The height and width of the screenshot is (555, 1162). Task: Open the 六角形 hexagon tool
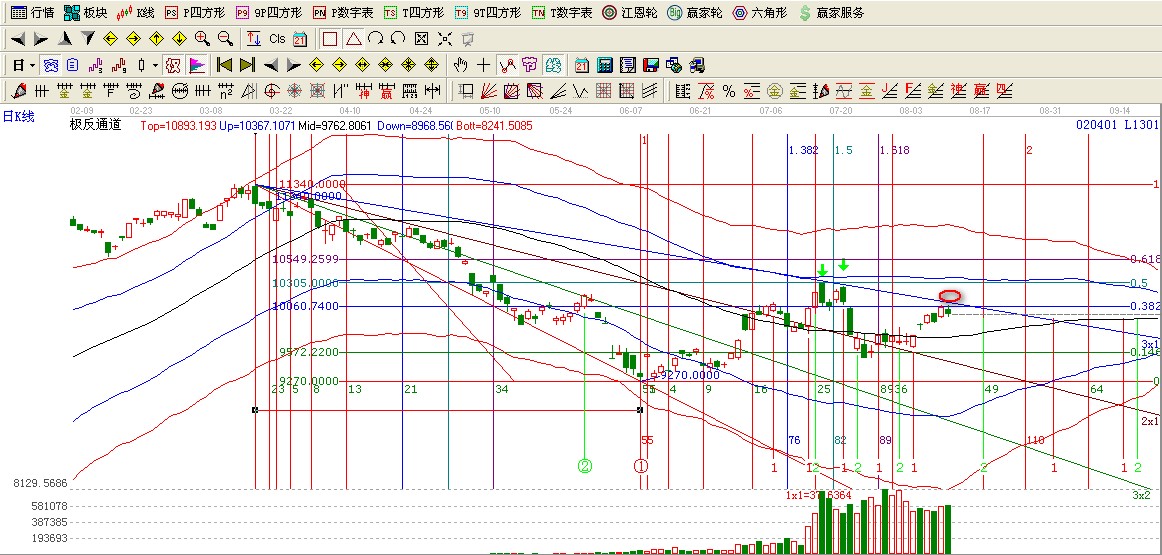[x=760, y=13]
